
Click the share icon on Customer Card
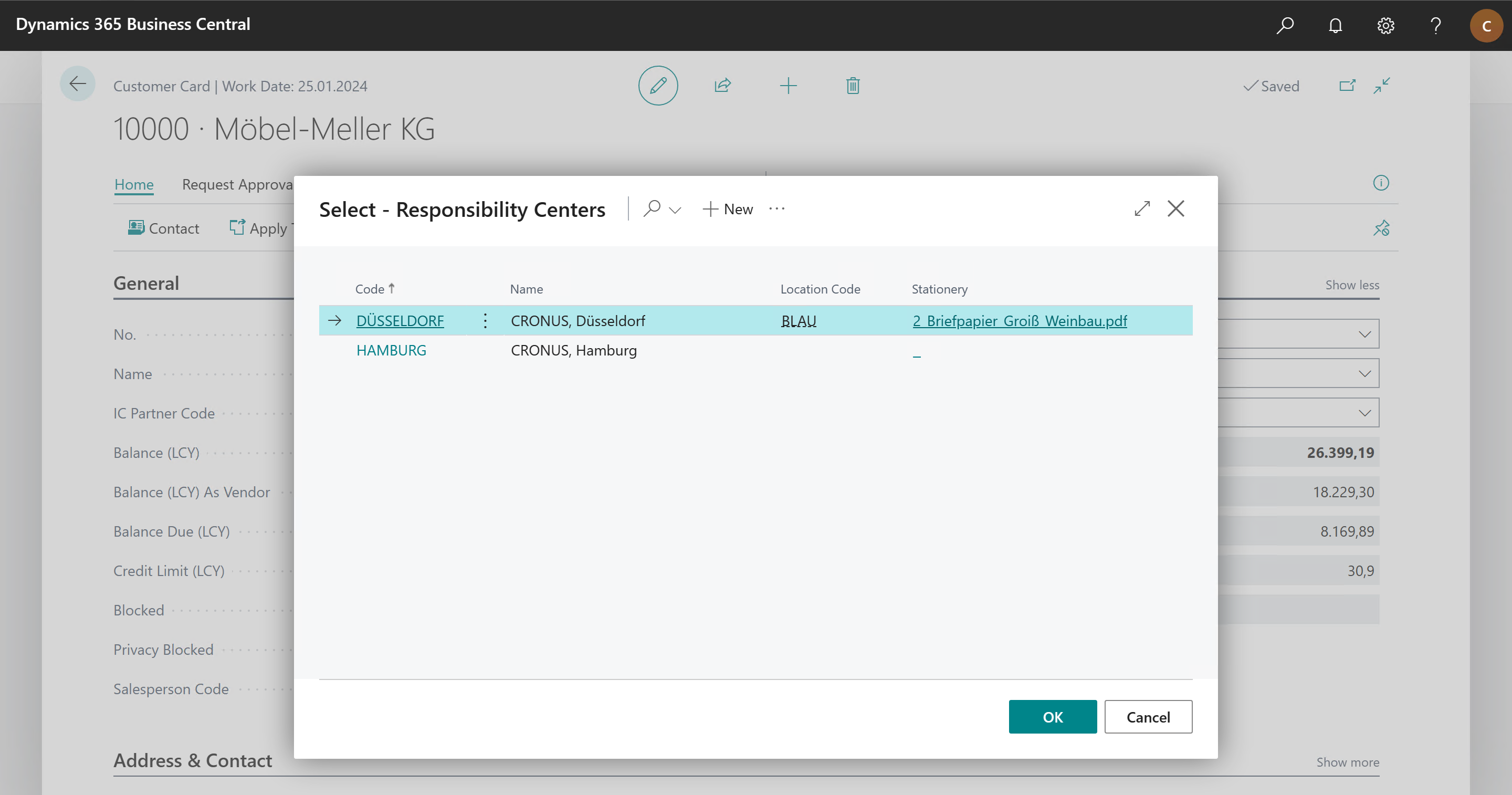722,86
